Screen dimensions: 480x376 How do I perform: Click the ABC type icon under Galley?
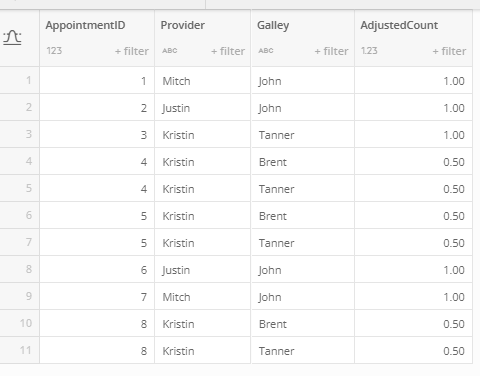pyautogui.click(x=266, y=51)
